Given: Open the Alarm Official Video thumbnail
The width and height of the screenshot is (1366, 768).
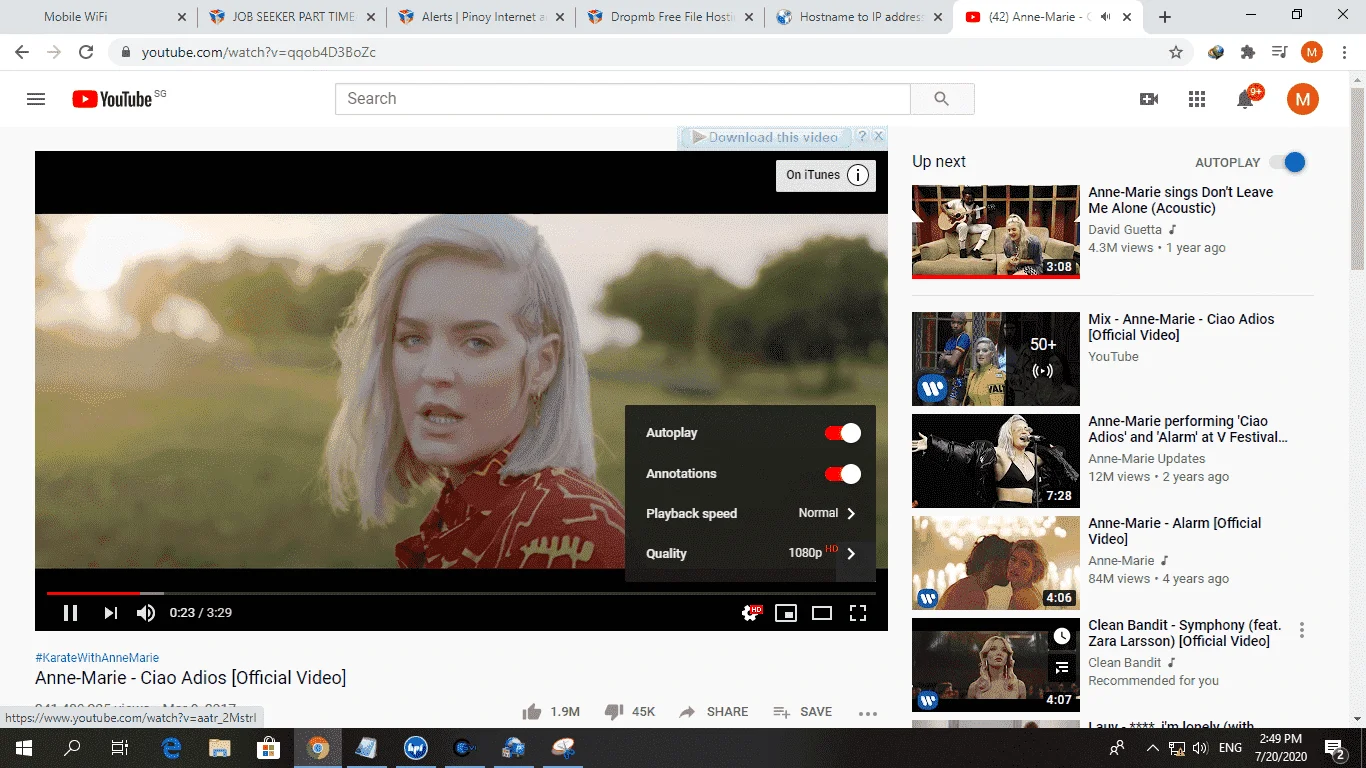Looking at the screenshot, I should [x=996, y=563].
